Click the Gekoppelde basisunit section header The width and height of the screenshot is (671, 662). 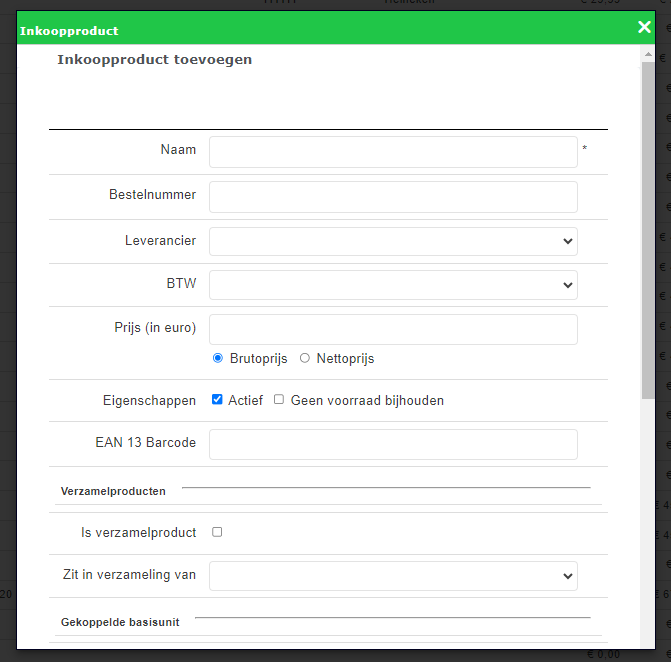(120, 622)
